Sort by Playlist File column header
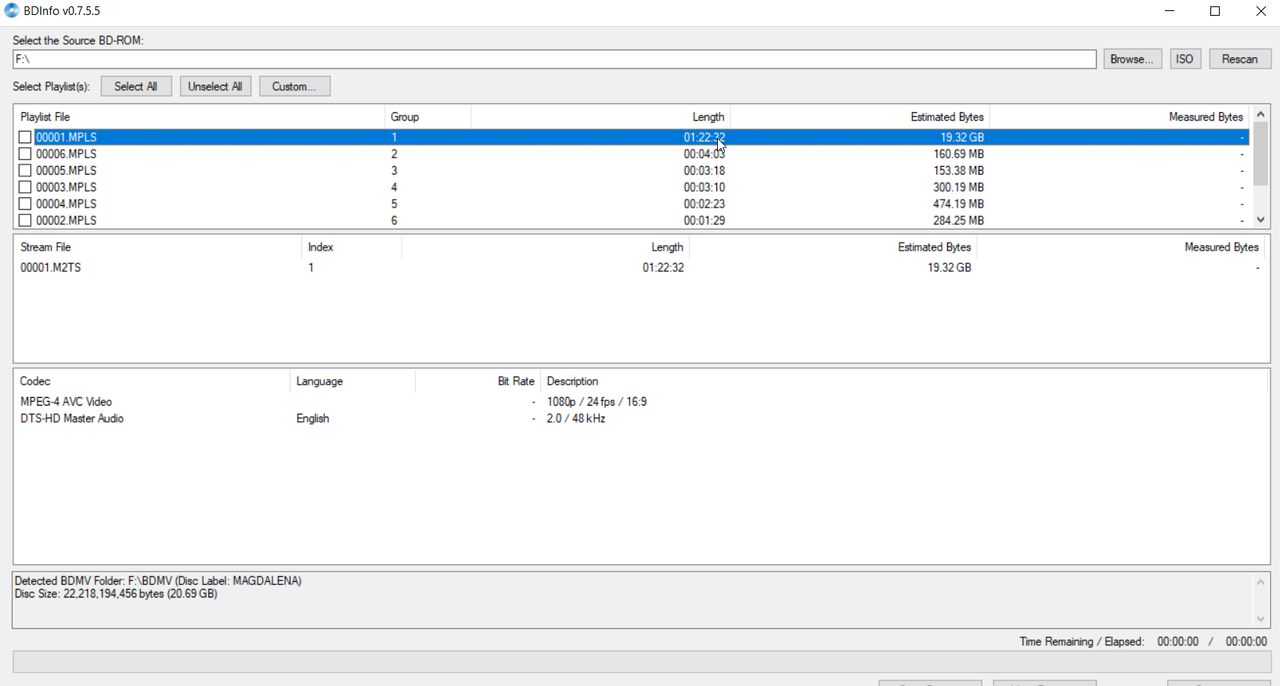This screenshot has width=1280, height=686. (x=199, y=117)
